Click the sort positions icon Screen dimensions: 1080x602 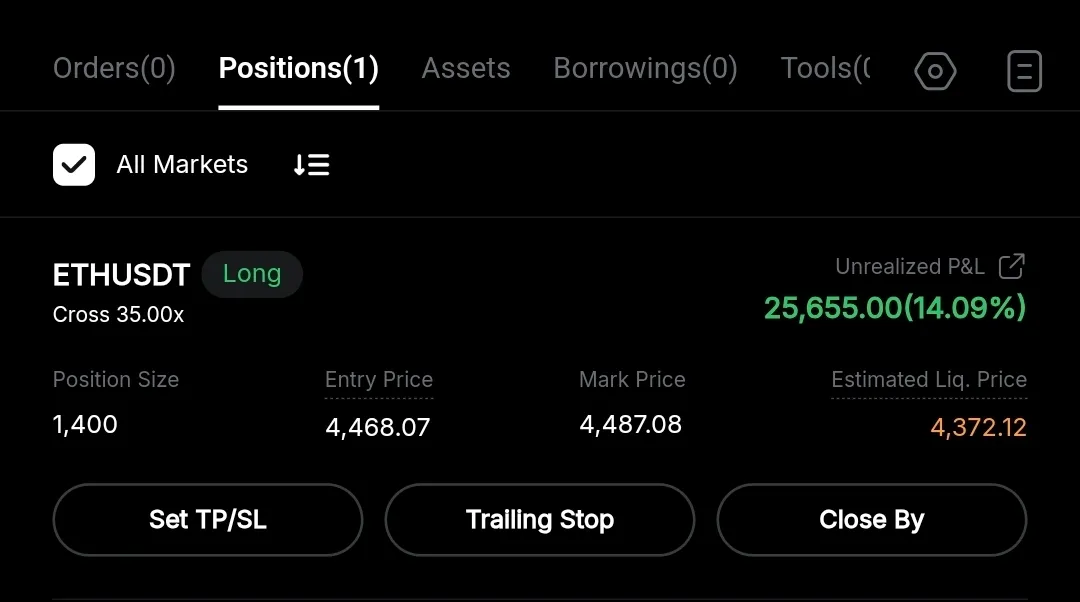[311, 165]
